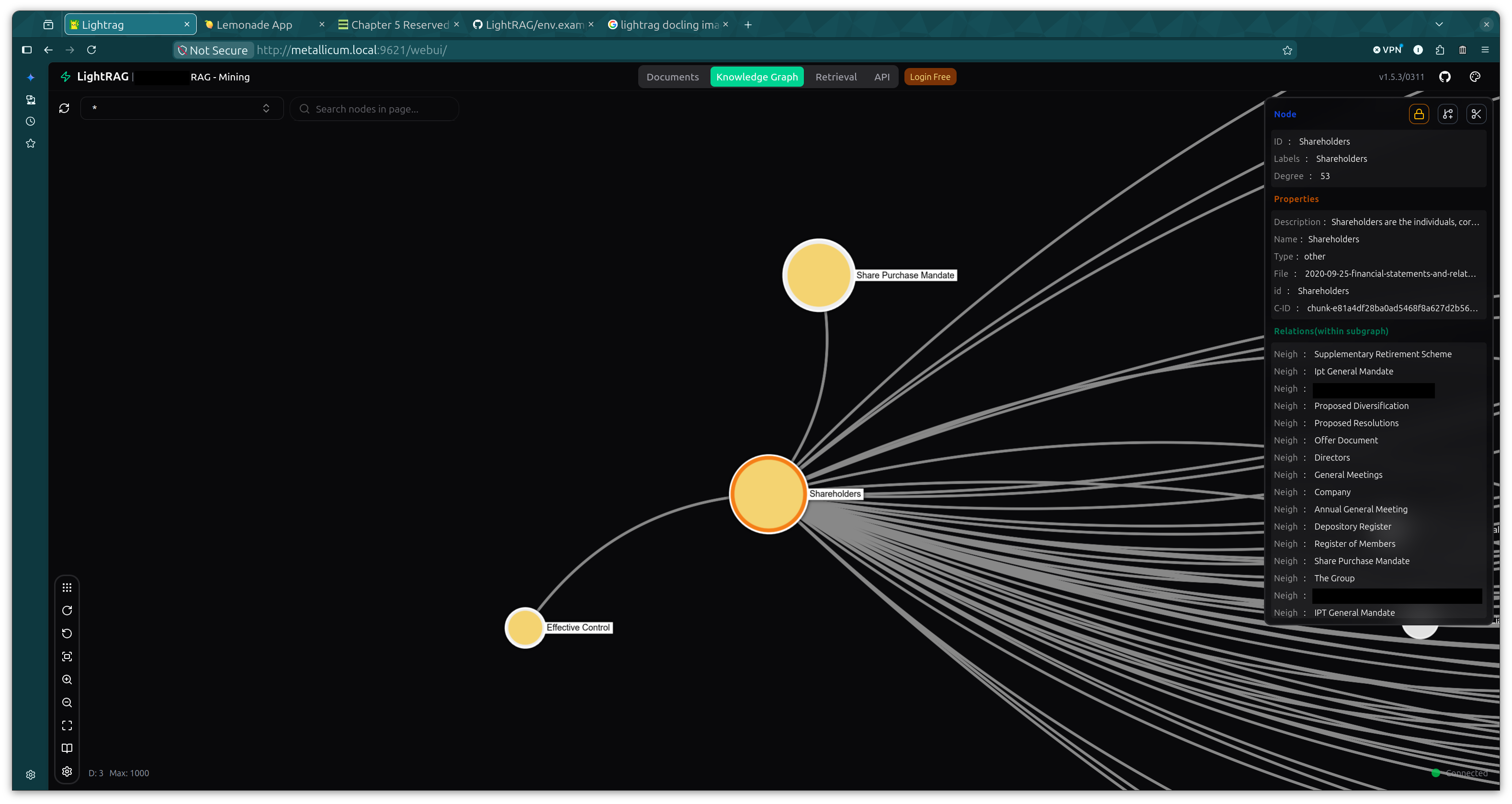The width and height of the screenshot is (1512, 804).
Task: Switch to LightRAG/env.exam browser tab
Action: pos(533,24)
